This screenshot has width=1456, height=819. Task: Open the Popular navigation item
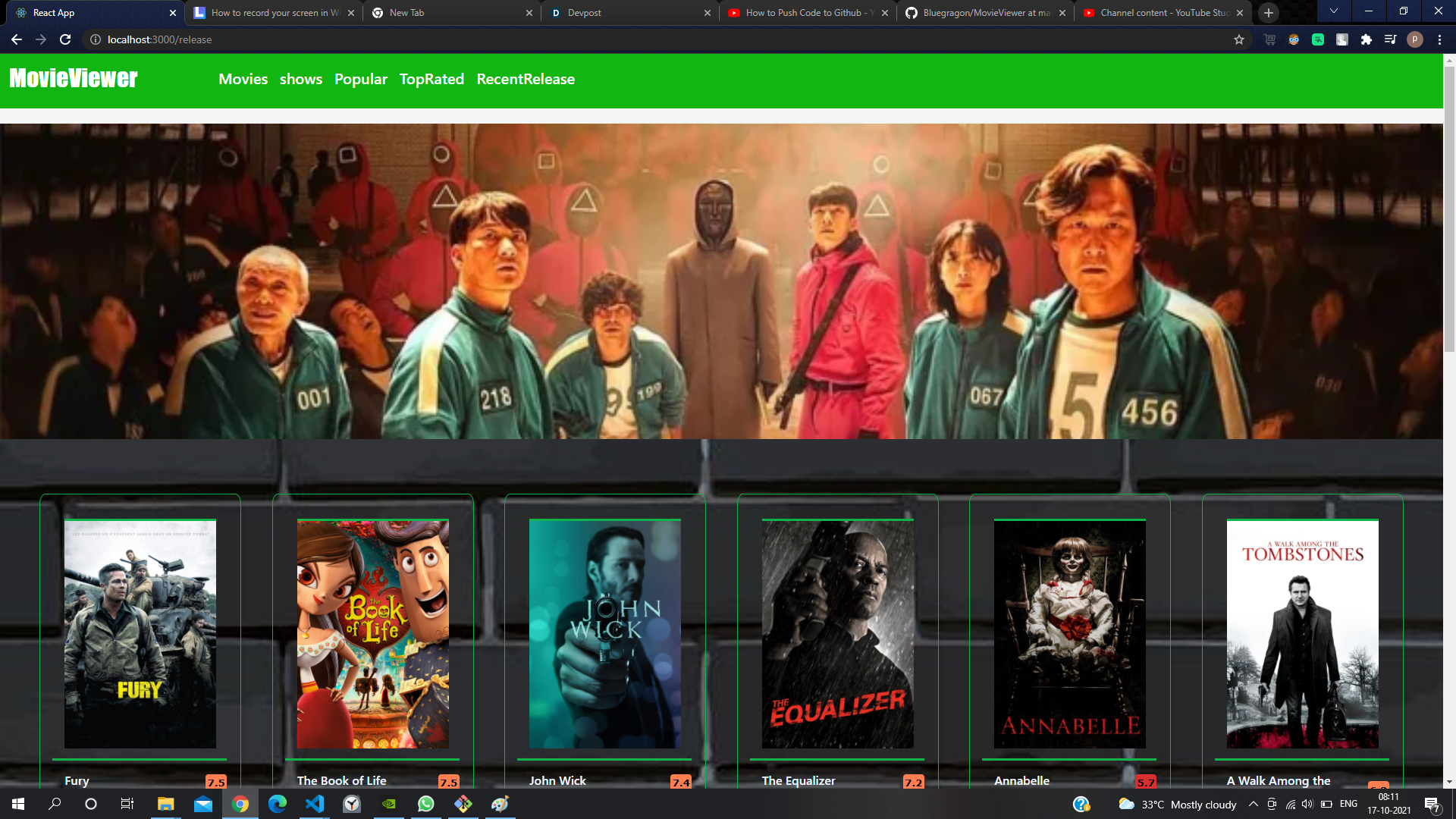pyautogui.click(x=360, y=79)
